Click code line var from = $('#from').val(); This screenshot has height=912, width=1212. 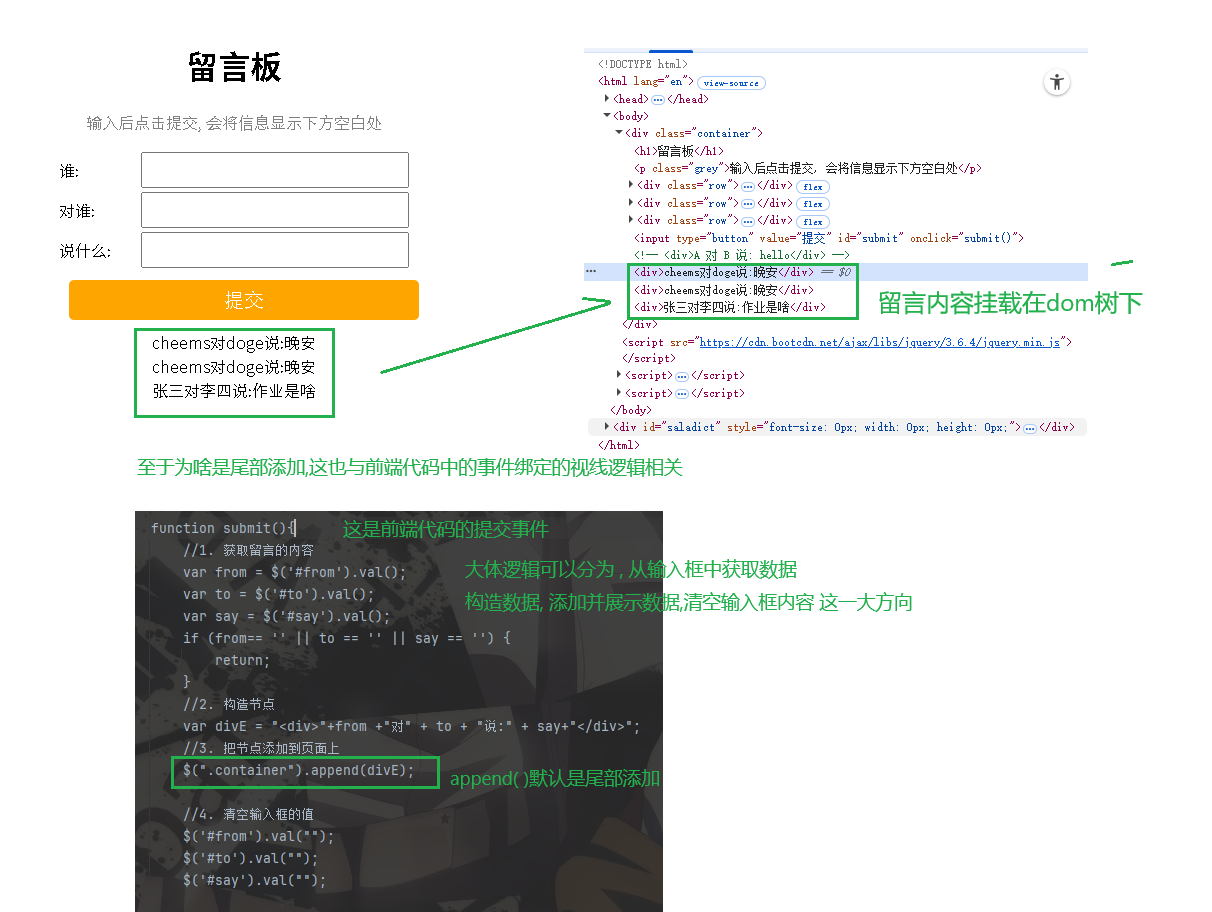[295, 572]
